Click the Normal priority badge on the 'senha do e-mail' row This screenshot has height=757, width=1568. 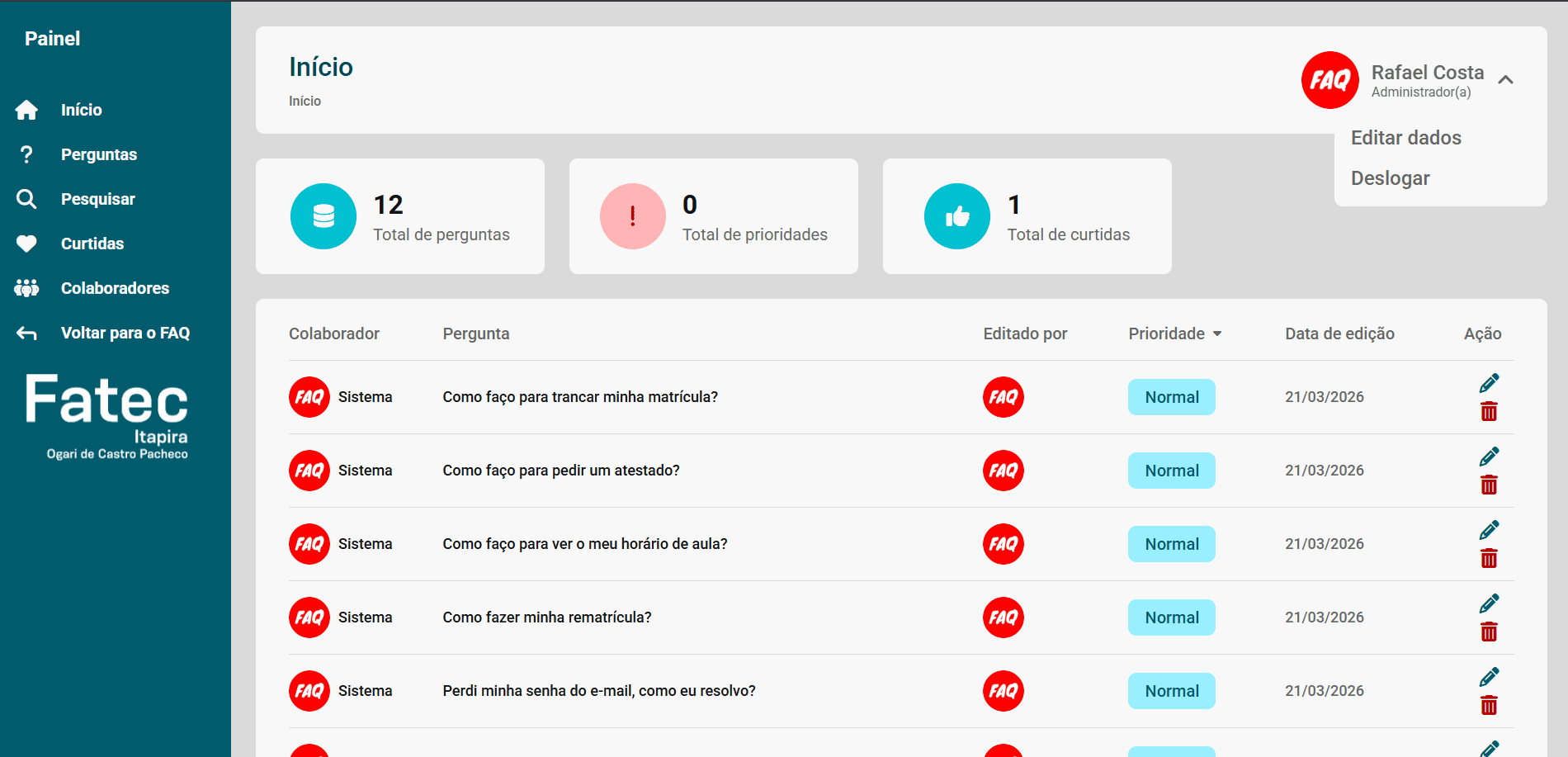(x=1171, y=691)
